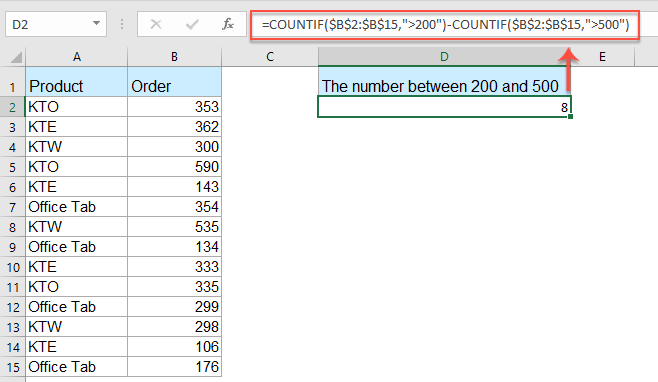Click cell with value 333
This screenshot has height=382, width=658.
tap(174, 267)
